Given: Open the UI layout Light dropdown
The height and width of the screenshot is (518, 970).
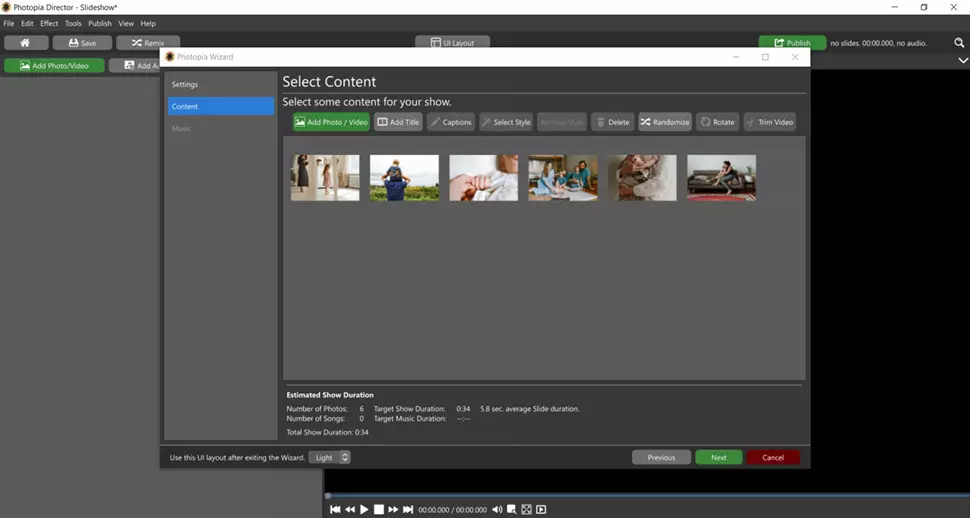Looking at the screenshot, I should click(329, 457).
